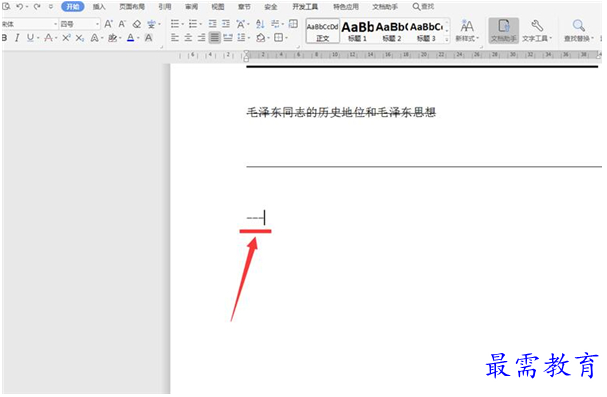
Task: Open the 新样式 dropdown
Action: pyautogui.click(x=467, y=31)
